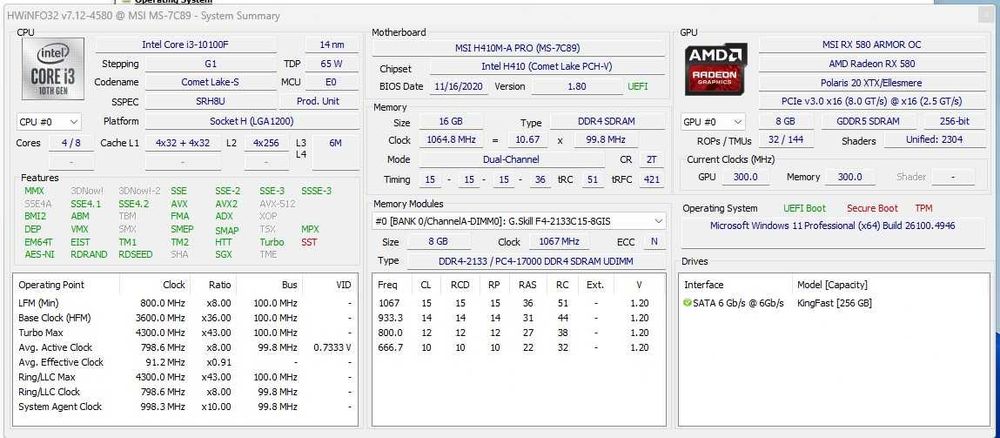1000x438 pixels.
Task: Select Platform value Socket H (LGA1200)
Action: (x=251, y=121)
